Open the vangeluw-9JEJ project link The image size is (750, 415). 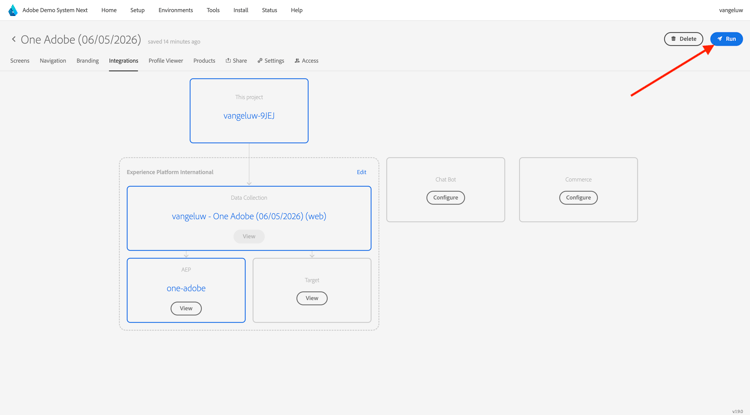pos(249,116)
